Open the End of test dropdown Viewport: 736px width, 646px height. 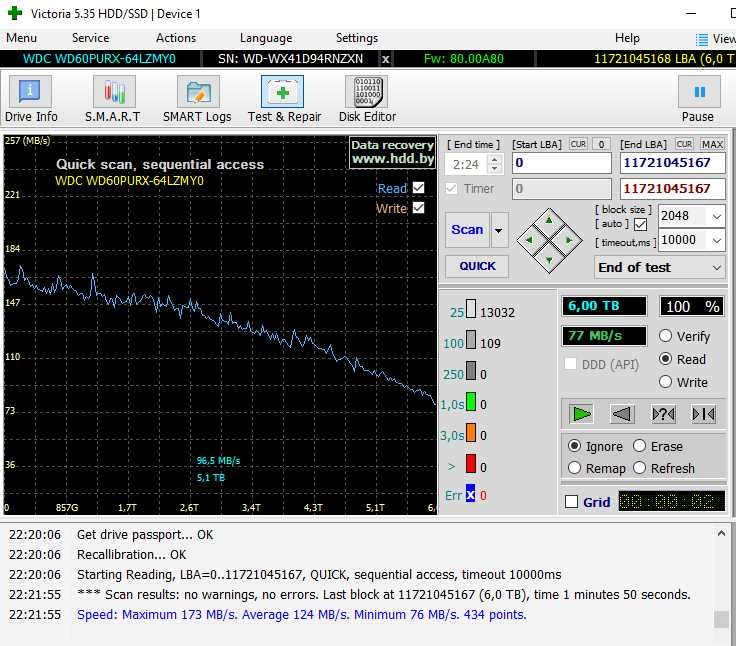coord(660,267)
